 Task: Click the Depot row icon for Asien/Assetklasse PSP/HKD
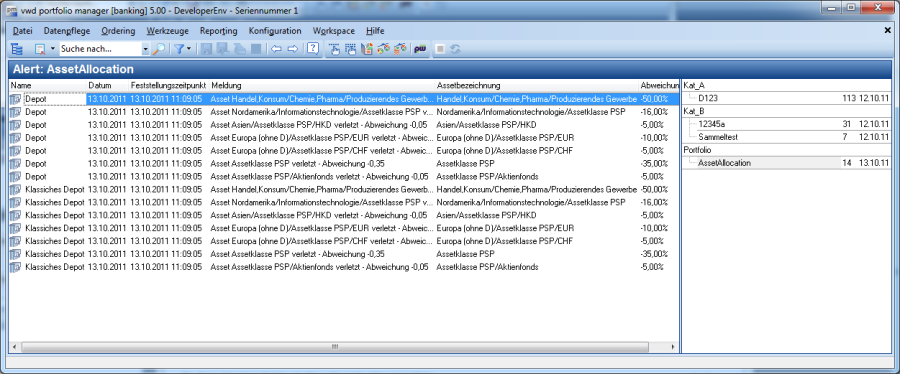click(16, 124)
